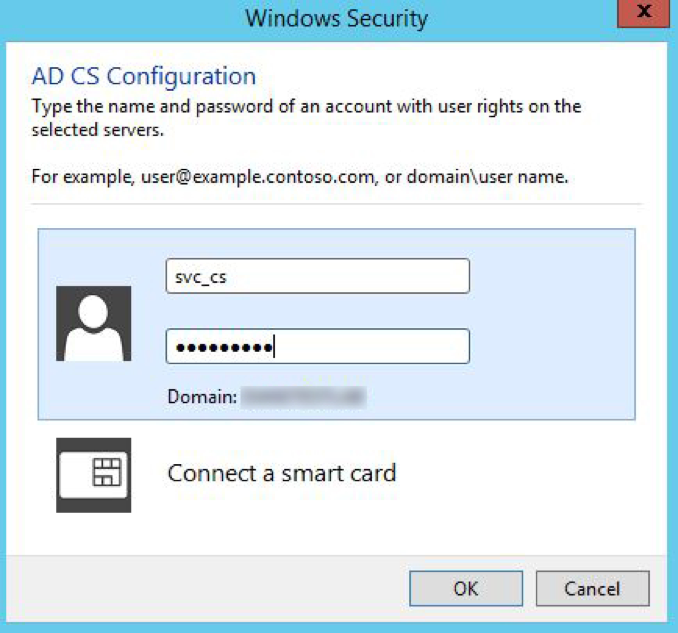Focus the password field with dots
Viewport: 678px width, 633px height.
click(317, 346)
